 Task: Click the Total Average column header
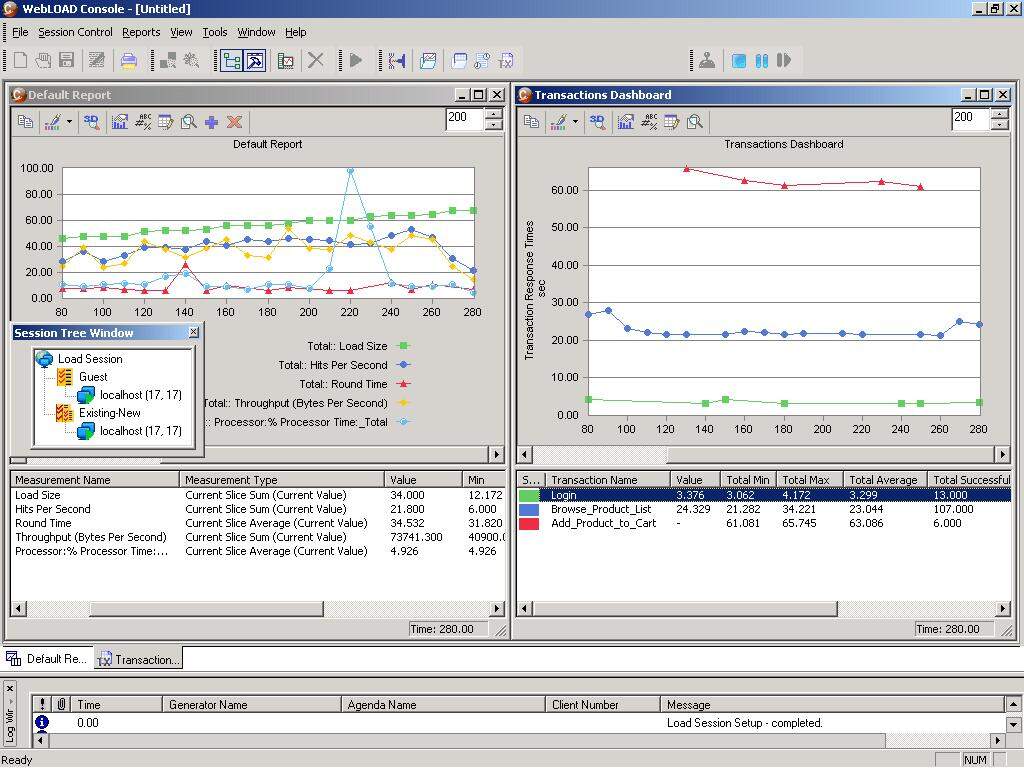[x=884, y=480]
